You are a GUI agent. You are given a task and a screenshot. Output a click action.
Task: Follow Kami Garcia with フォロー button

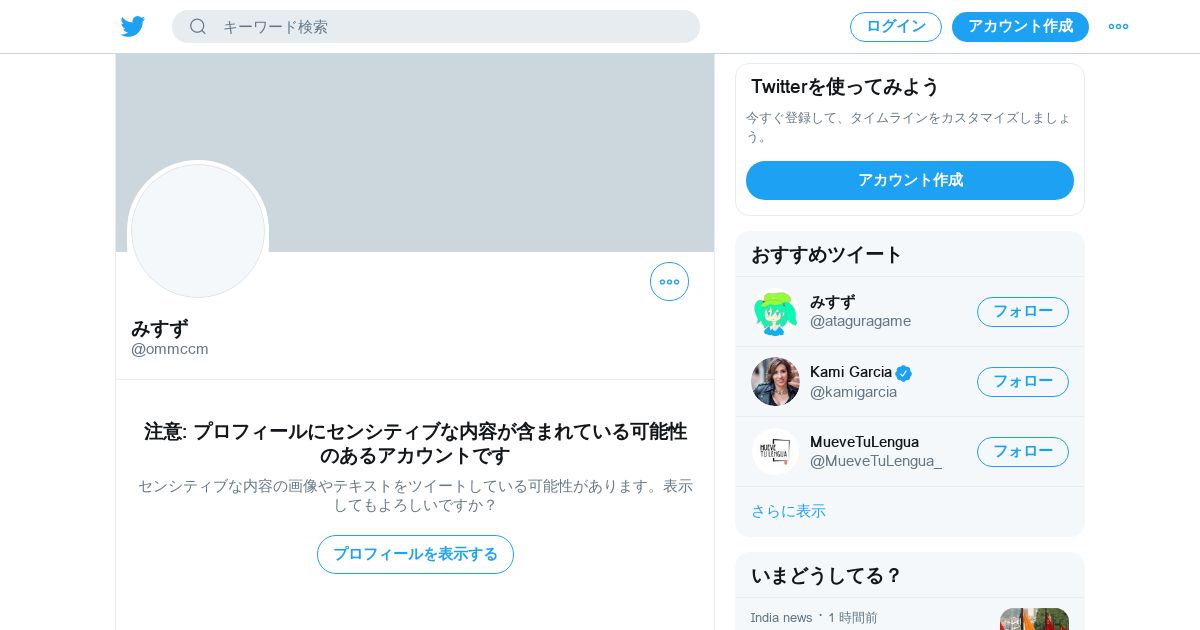[x=1023, y=382]
